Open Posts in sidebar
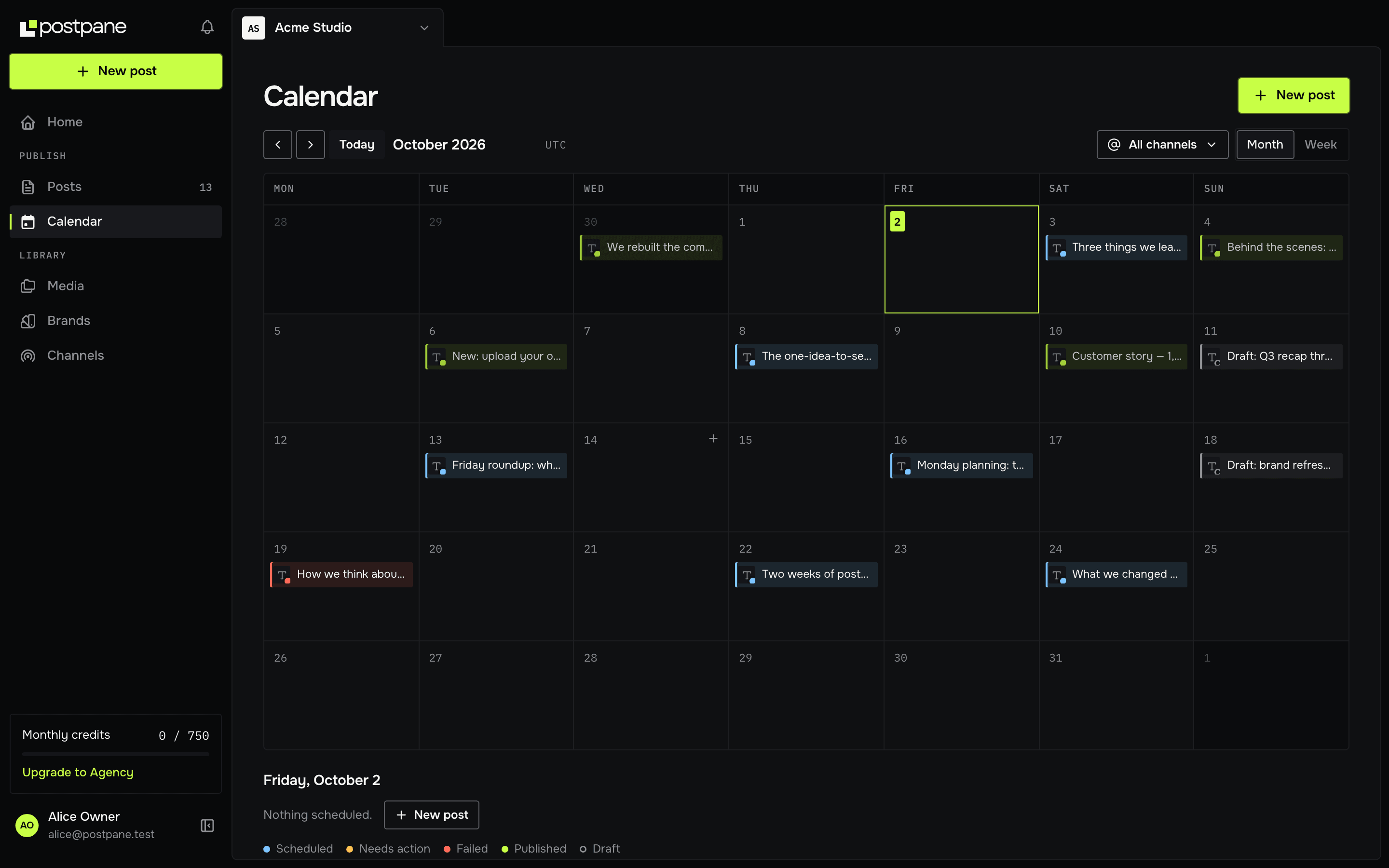 tap(116, 187)
